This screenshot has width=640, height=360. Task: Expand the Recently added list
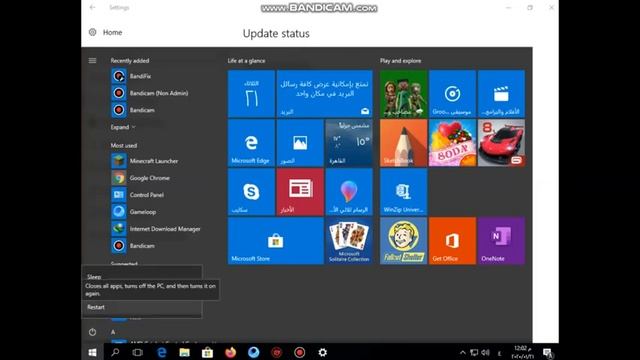[x=122, y=127]
